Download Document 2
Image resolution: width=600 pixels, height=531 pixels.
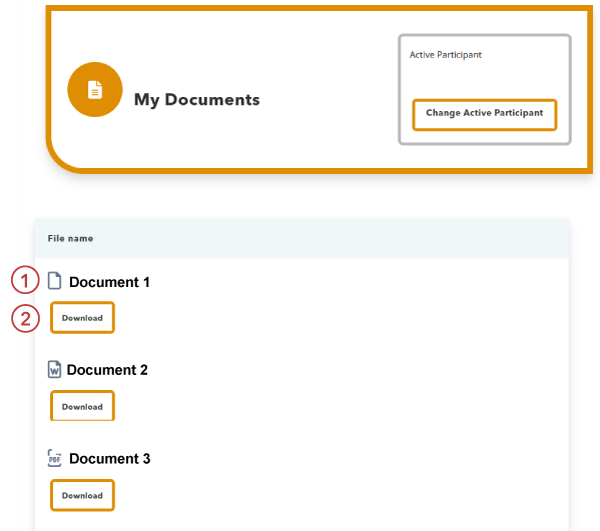82,406
